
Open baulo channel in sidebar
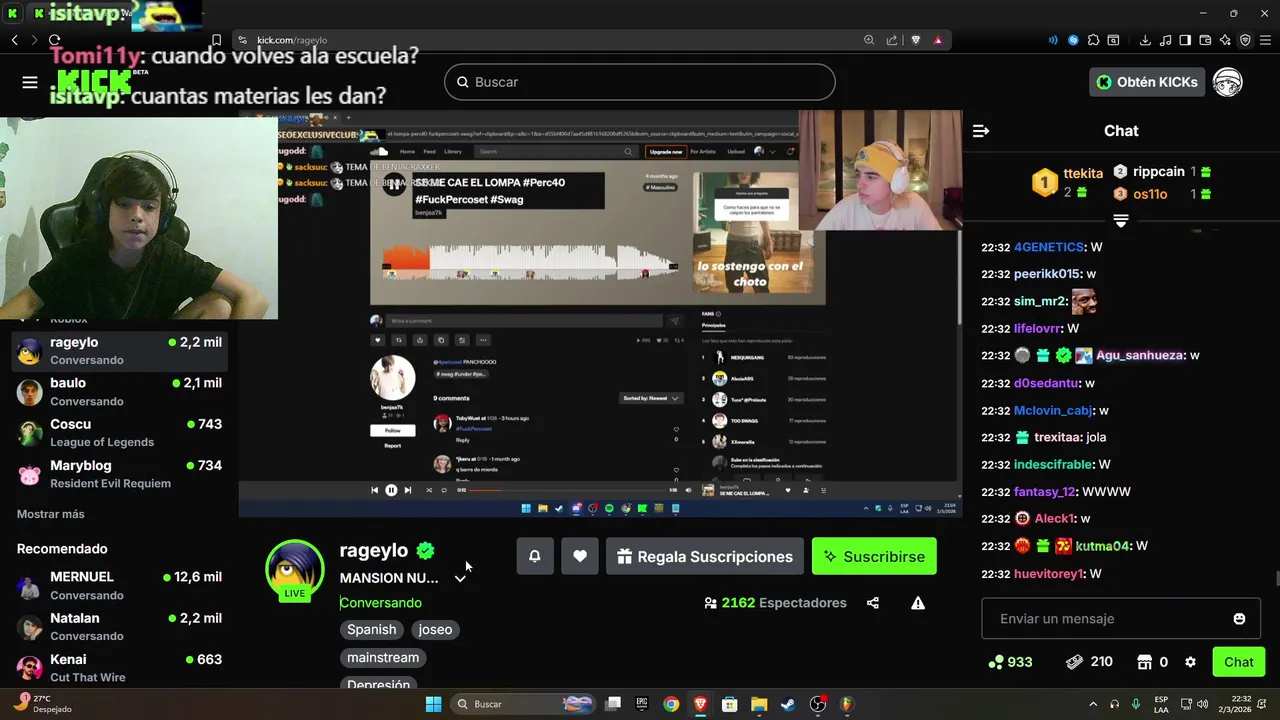tap(120, 392)
